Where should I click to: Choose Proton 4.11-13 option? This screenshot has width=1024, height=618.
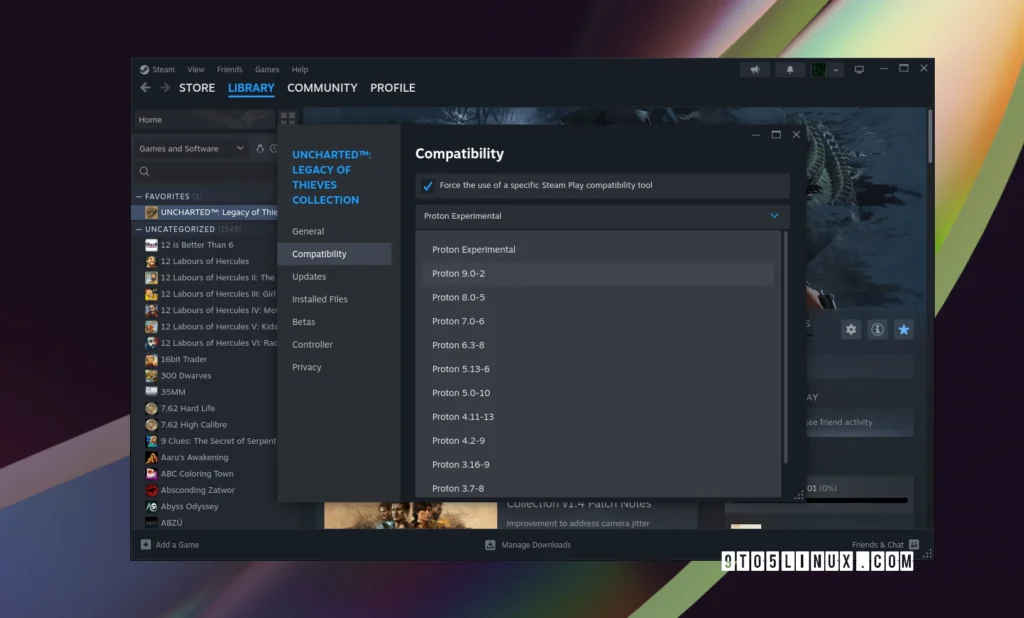(x=598, y=417)
